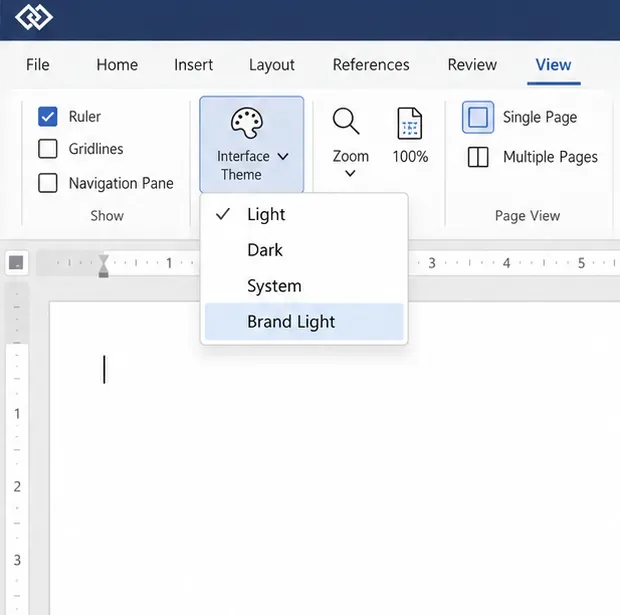Click the Multiple Pages label
The image size is (620, 615).
550,157
